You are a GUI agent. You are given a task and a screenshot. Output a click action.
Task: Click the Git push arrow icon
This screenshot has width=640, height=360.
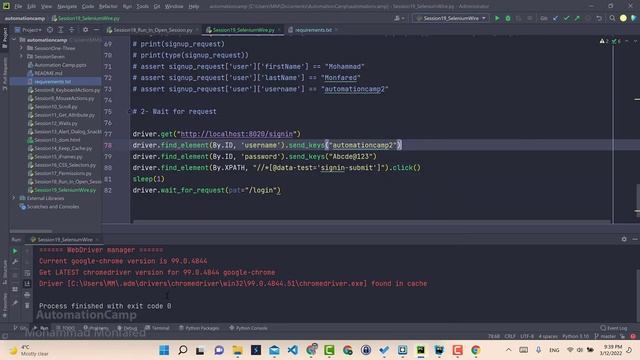click(x=577, y=18)
